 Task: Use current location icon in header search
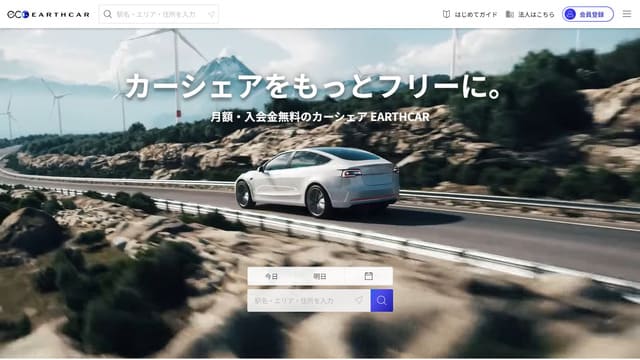(x=211, y=14)
